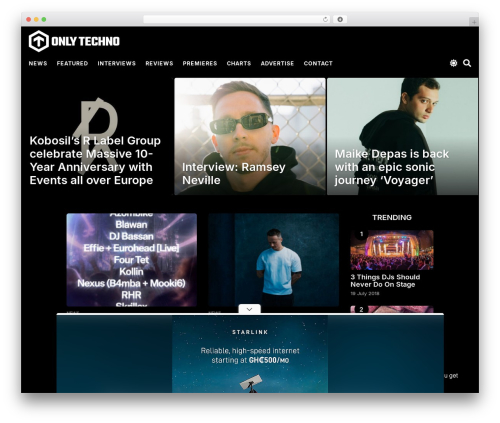
Task: Go to Reviews section
Action: click(159, 63)
